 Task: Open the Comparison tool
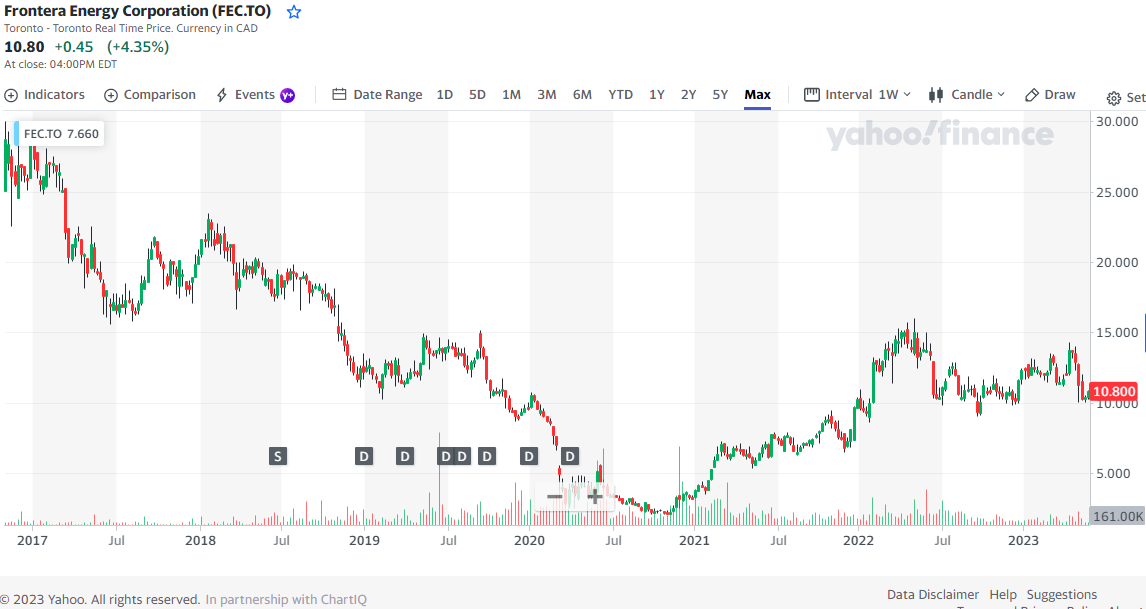150,94
